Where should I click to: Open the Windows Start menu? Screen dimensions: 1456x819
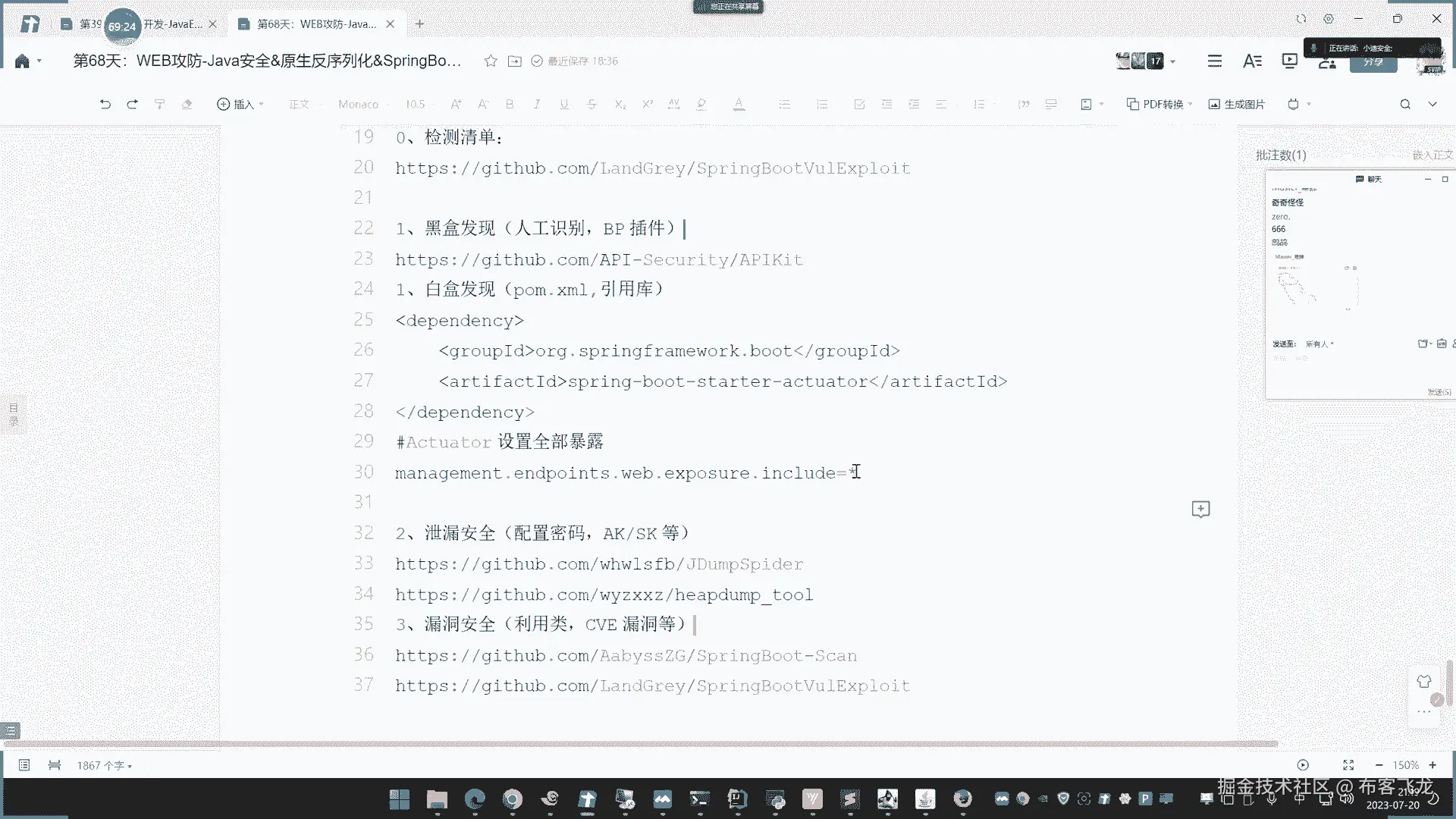pos(399,799)
